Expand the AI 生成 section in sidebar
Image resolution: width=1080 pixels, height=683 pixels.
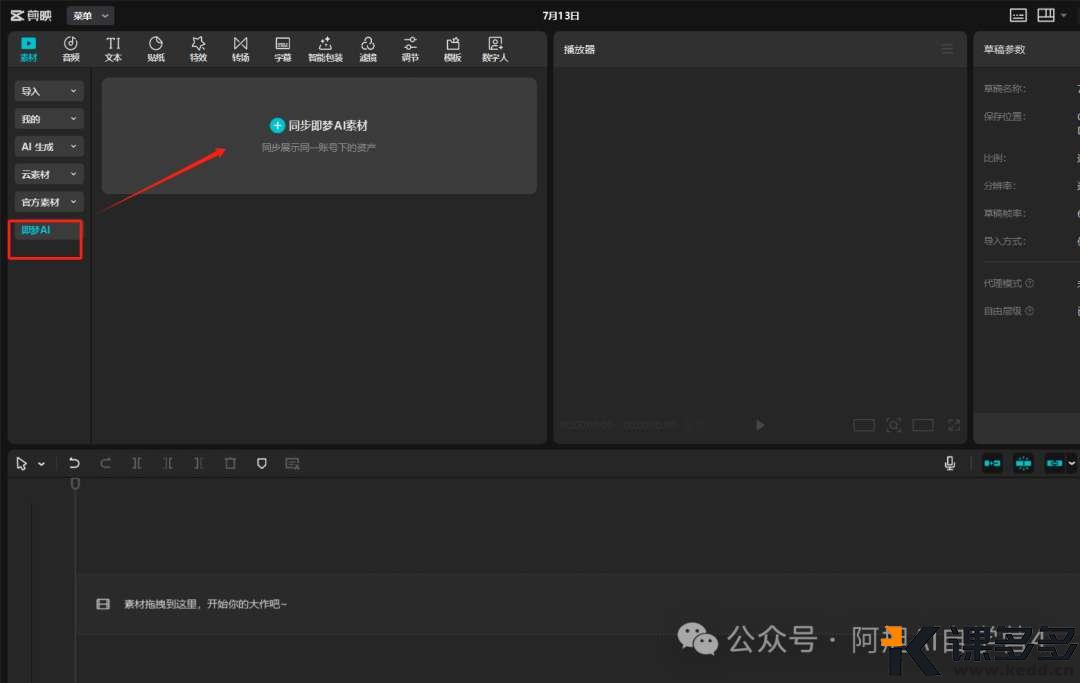(x=49, y=147)
